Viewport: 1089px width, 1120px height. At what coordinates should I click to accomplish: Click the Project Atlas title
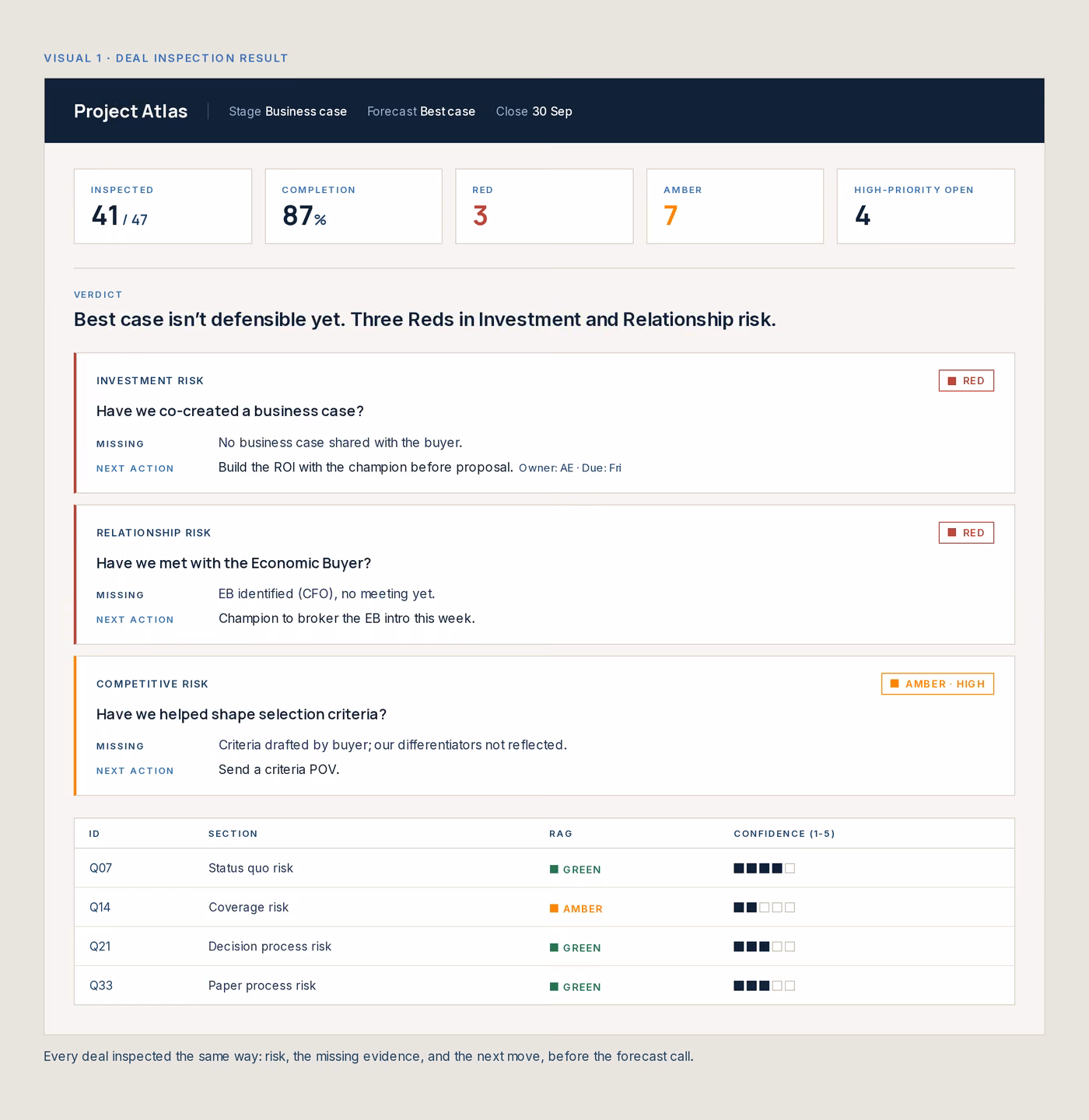click(x=131, y=111)
